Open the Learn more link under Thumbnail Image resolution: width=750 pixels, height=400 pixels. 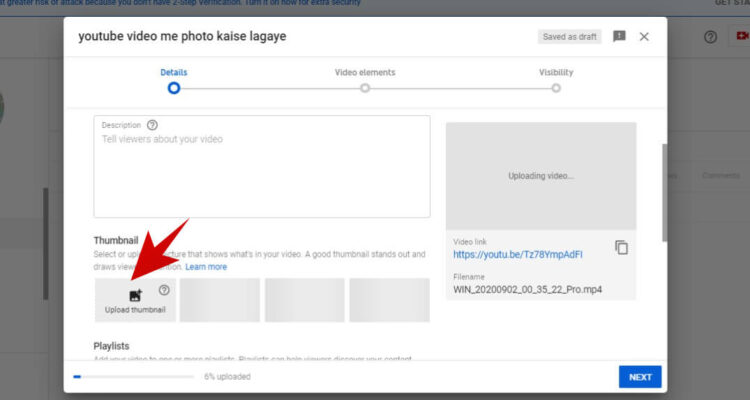[206, 267]
